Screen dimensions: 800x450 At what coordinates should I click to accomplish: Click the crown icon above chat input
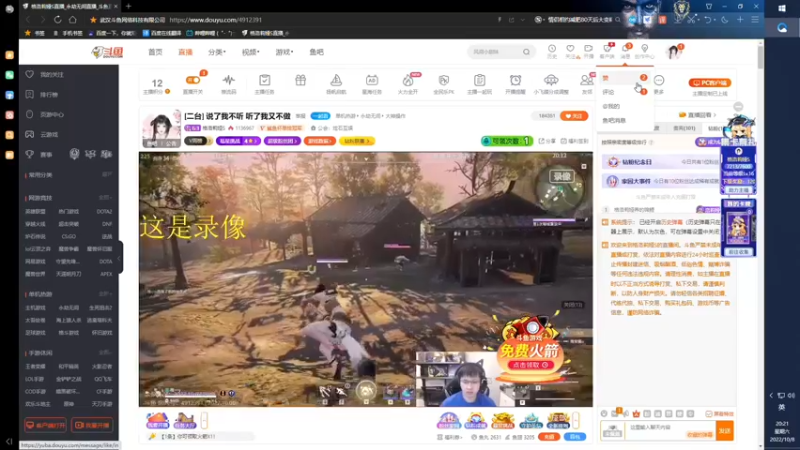(x=636, y=414)
